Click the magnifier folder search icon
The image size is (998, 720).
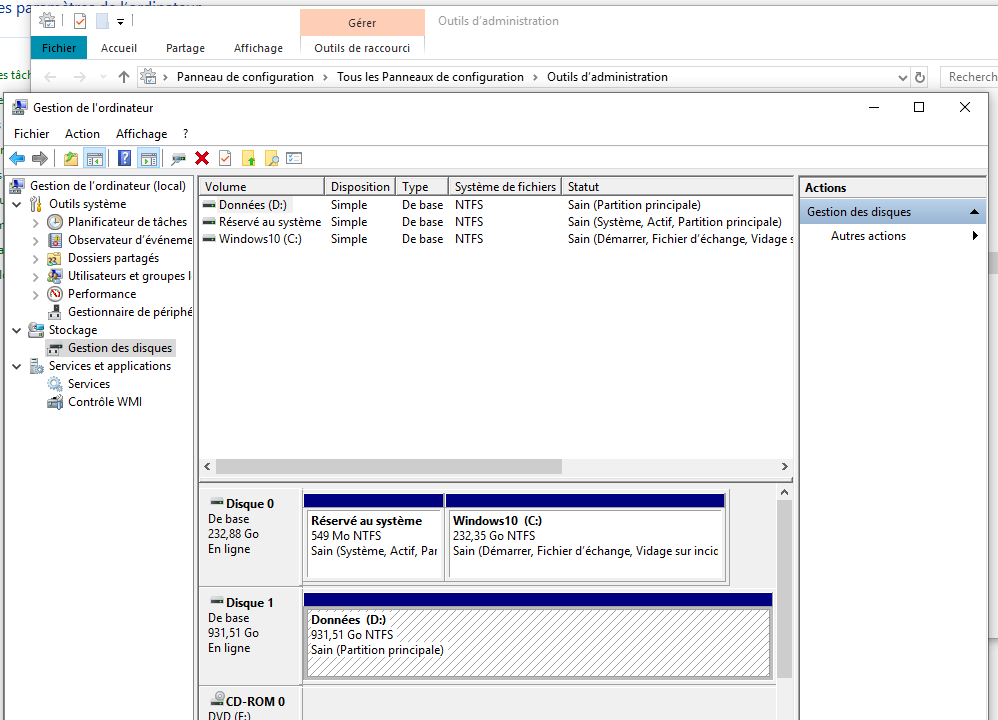click(x=271, y=158)
